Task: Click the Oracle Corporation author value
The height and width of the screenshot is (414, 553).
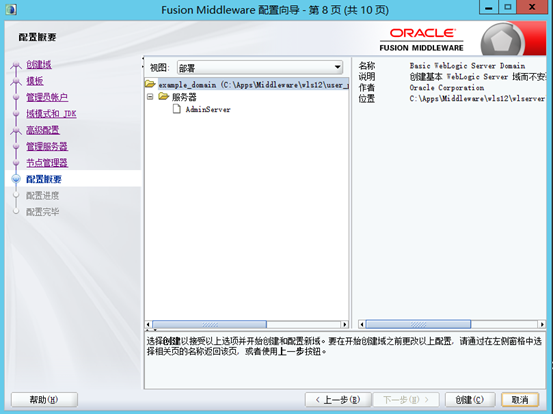Action: (447, 87)
